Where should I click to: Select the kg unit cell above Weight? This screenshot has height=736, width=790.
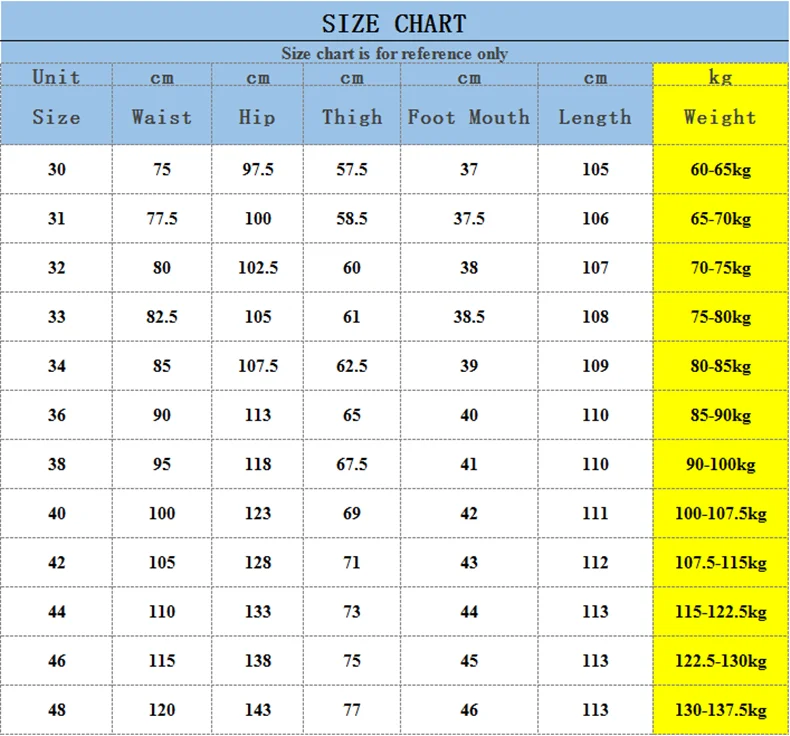tap(720, 77)
